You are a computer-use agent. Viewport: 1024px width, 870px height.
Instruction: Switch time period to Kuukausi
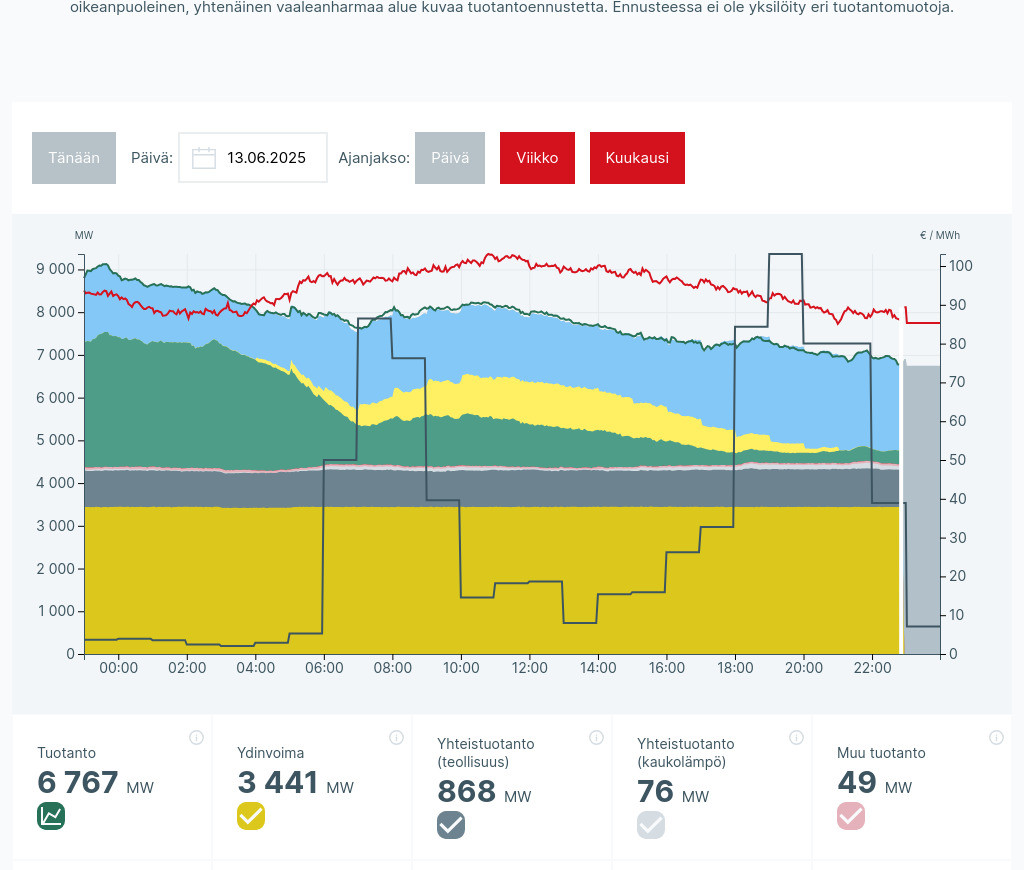pyautogui.click(x=637, y=158)
